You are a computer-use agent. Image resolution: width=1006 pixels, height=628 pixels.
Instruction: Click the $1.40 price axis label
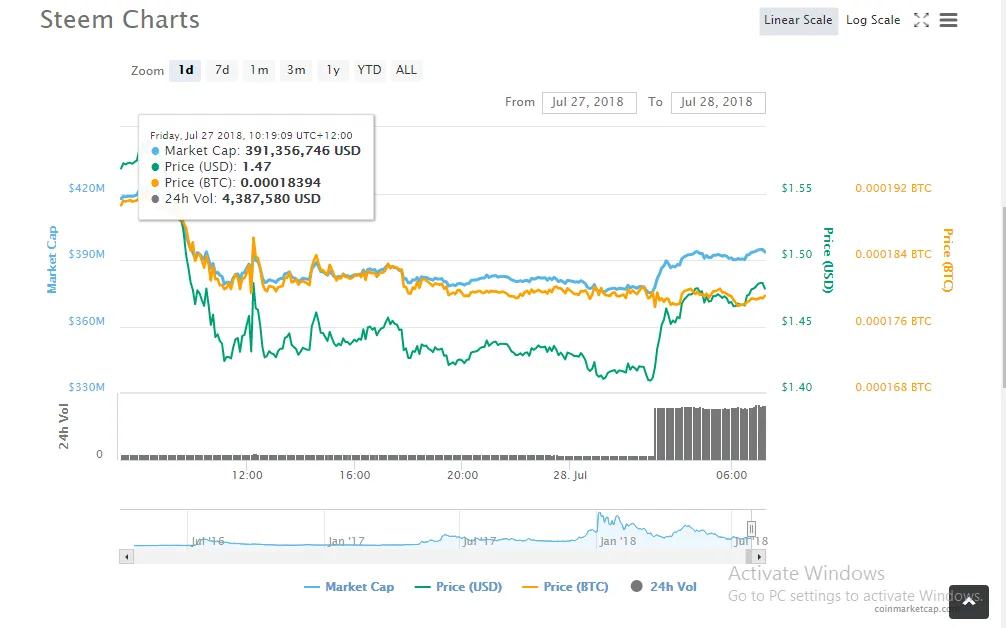pos(796,387)
